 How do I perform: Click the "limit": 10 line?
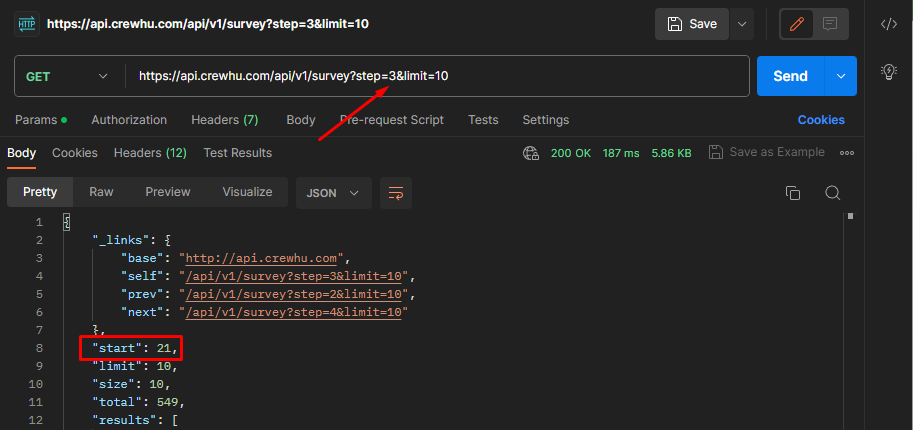point(135,366)
